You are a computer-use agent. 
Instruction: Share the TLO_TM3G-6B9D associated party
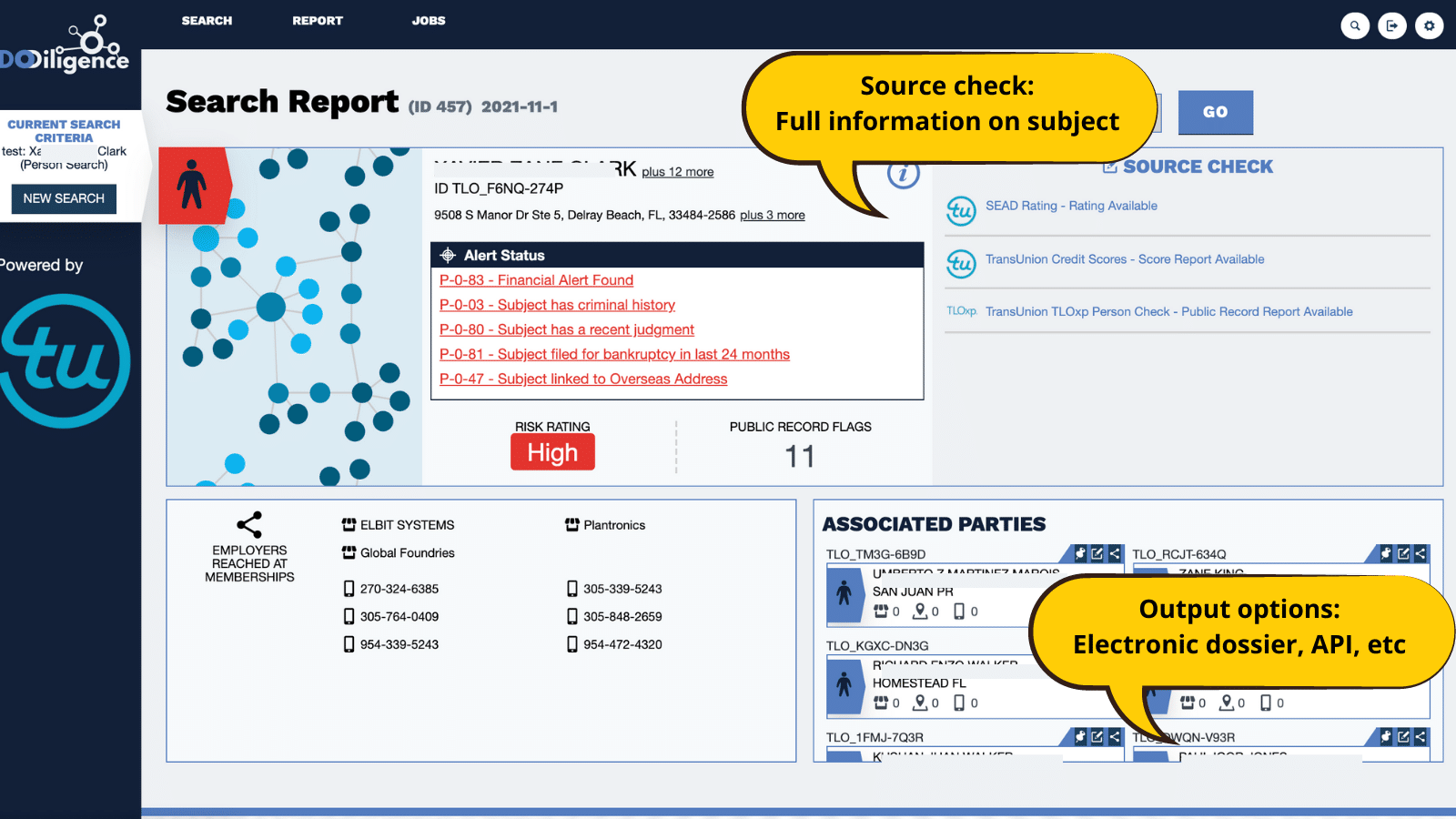1115,553
